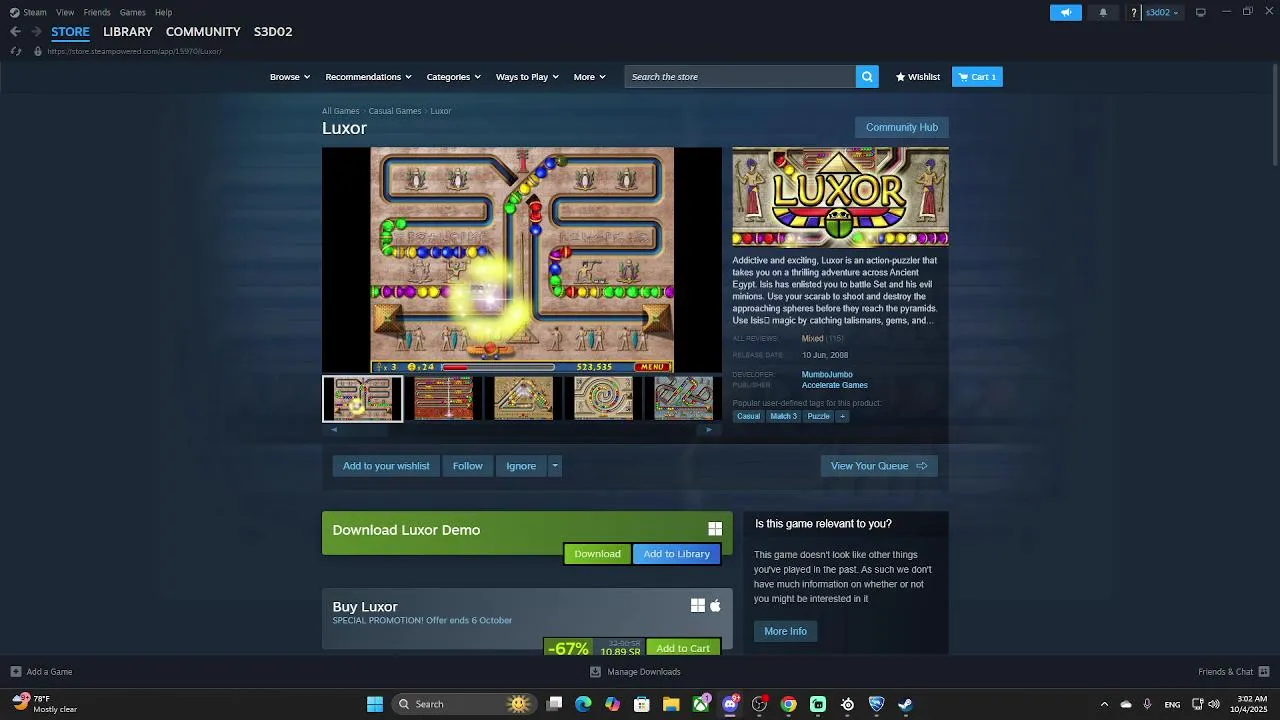Viewport: 1280px width, 720px height.
Task: Click the Windows platform icon on demo banner
Action: (x=715, y=529)
